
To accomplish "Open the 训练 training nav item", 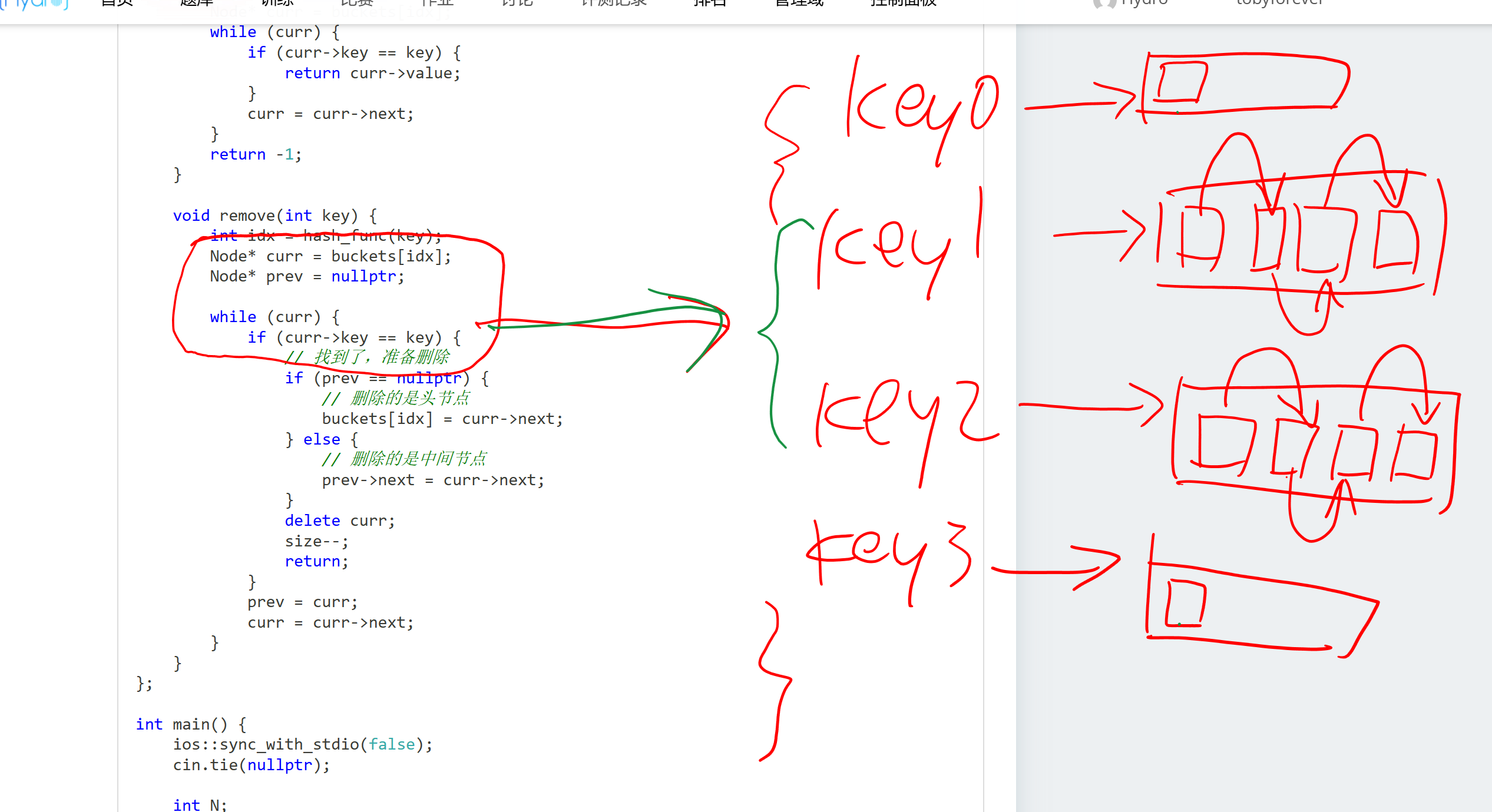I will pyautogui.click(x=277, y=3).
